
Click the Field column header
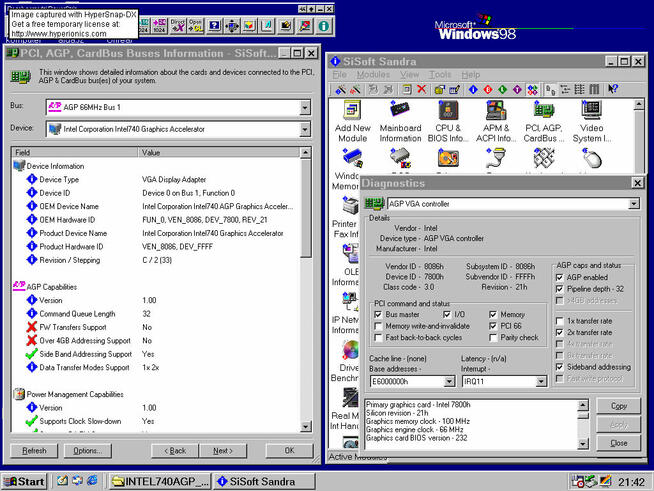75,152
